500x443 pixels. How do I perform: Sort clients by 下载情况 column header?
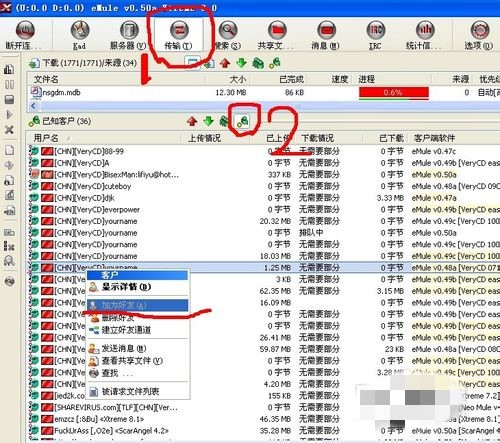coord(329,138)
